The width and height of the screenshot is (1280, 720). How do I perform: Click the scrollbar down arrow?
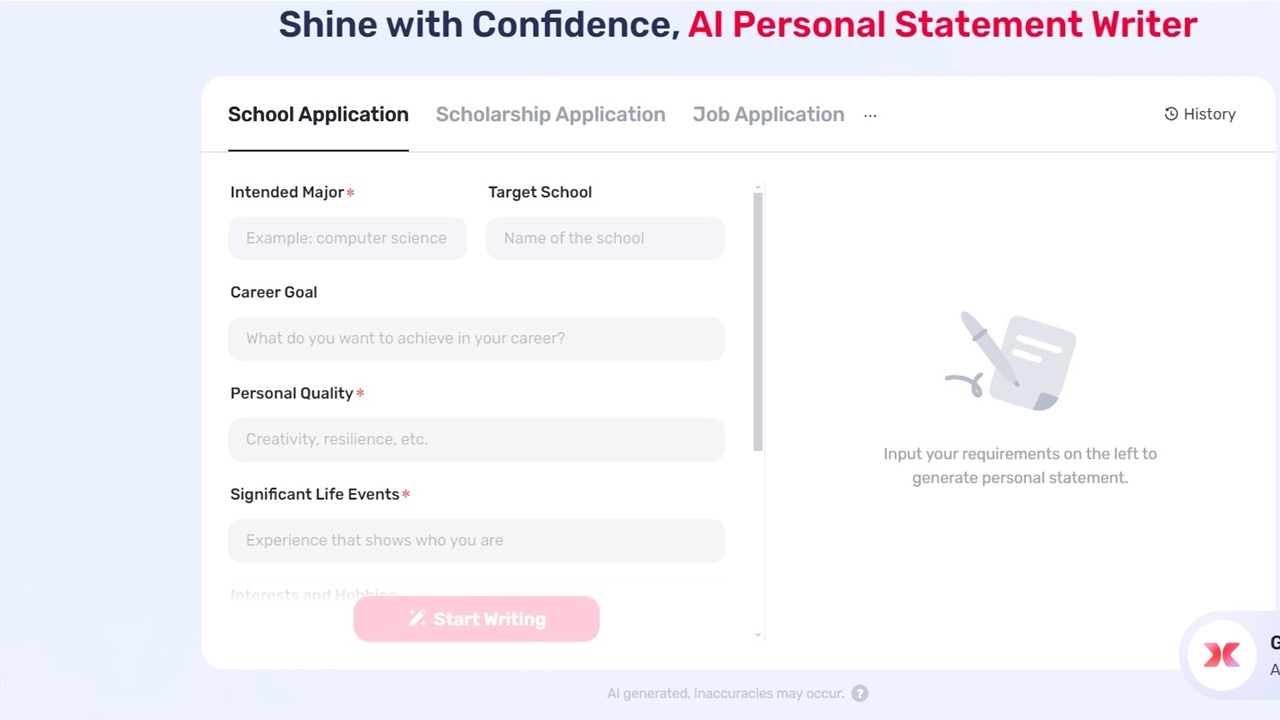[758, 634]
